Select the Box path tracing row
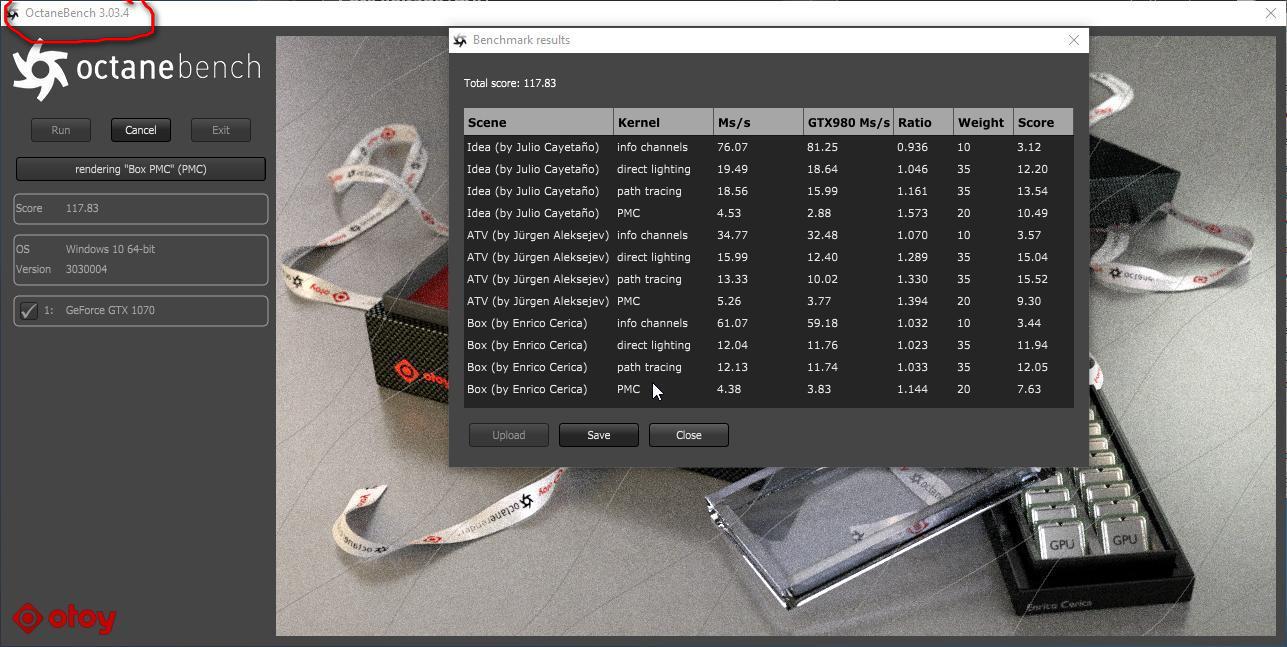1287x647 pixels. pyautogui.click(x=769, y=367)
